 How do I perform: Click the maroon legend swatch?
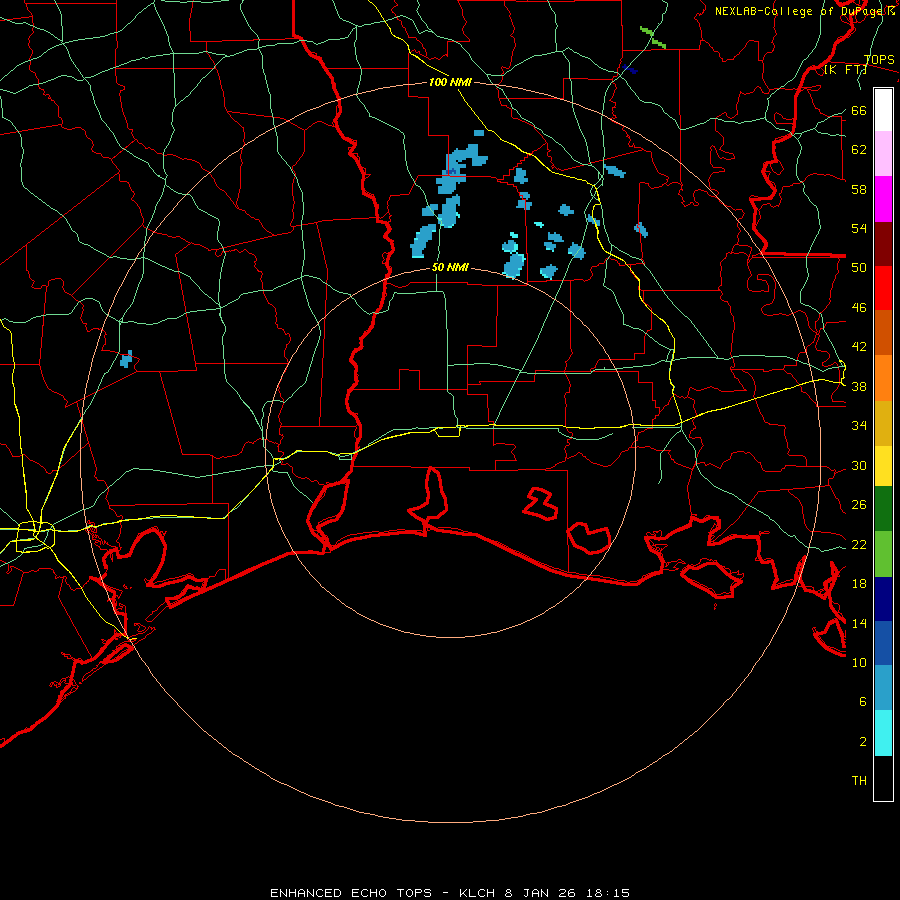tap(883, 244)
